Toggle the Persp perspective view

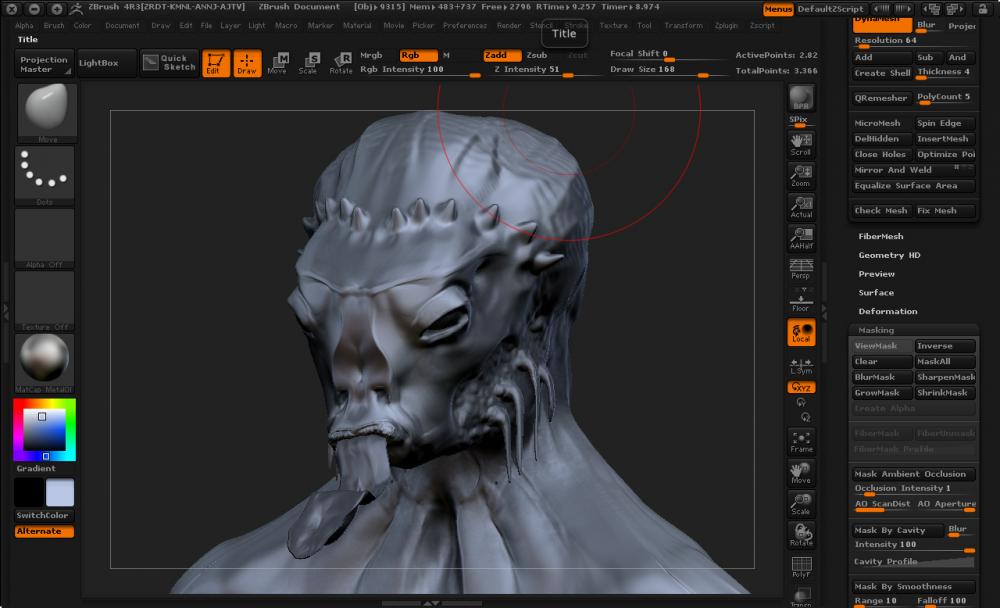coord(801,268)
